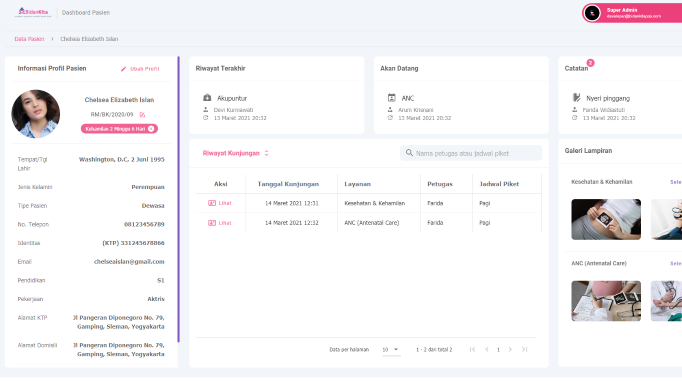Sort the Riwayat Kunjungan list arrows

tap(267, 153)
